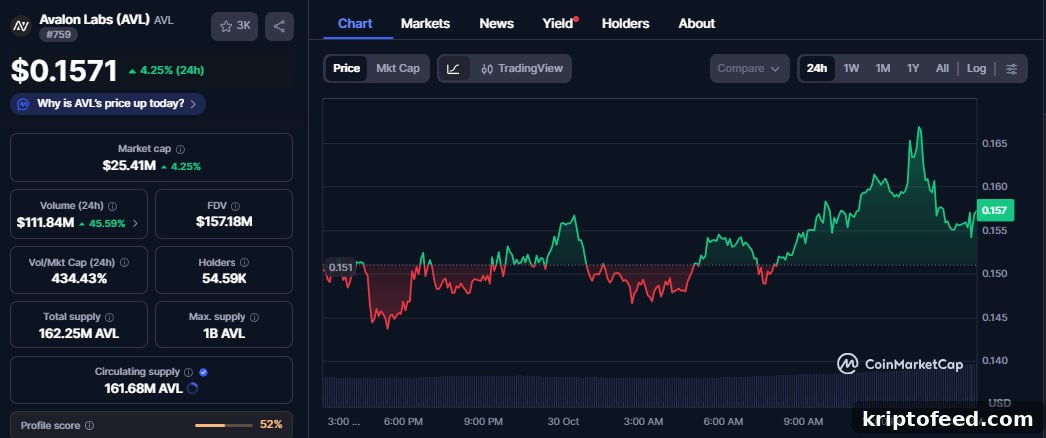This screenshot has height=438, width=1046.
Task: Click the volume bars below chart
Action: [650, 391]
